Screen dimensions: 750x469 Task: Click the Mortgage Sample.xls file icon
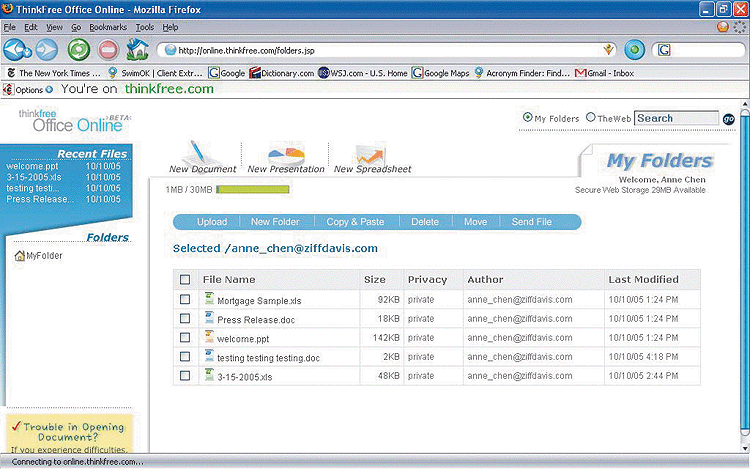pos(209,299)
